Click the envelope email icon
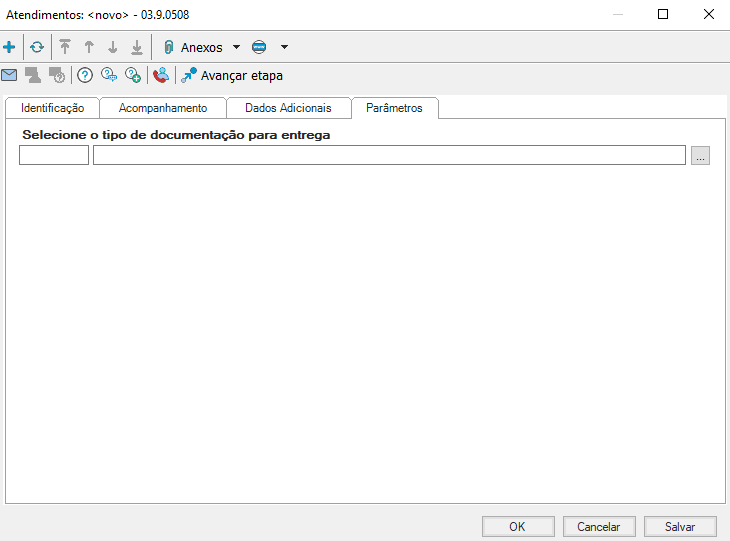Screen dimensions: 730x541 point(9,75)
